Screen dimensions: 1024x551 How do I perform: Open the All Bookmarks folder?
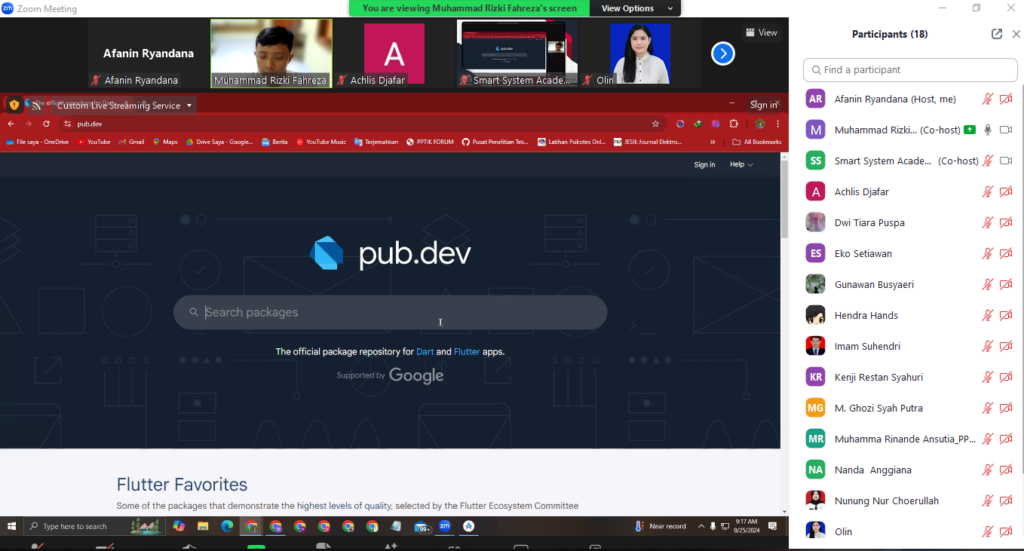pyautogui.click(x=757, y=142)
